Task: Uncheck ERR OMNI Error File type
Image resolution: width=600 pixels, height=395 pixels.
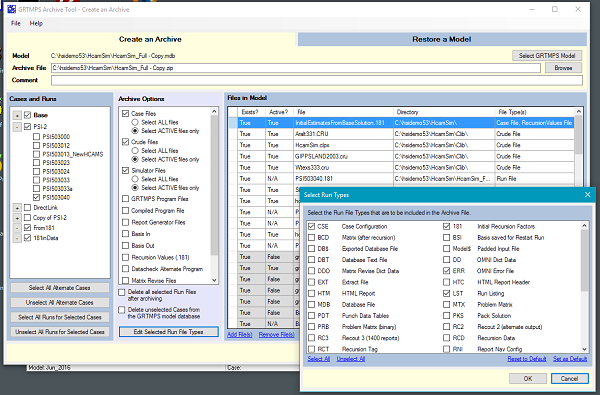Action: [x=446, y=271]
